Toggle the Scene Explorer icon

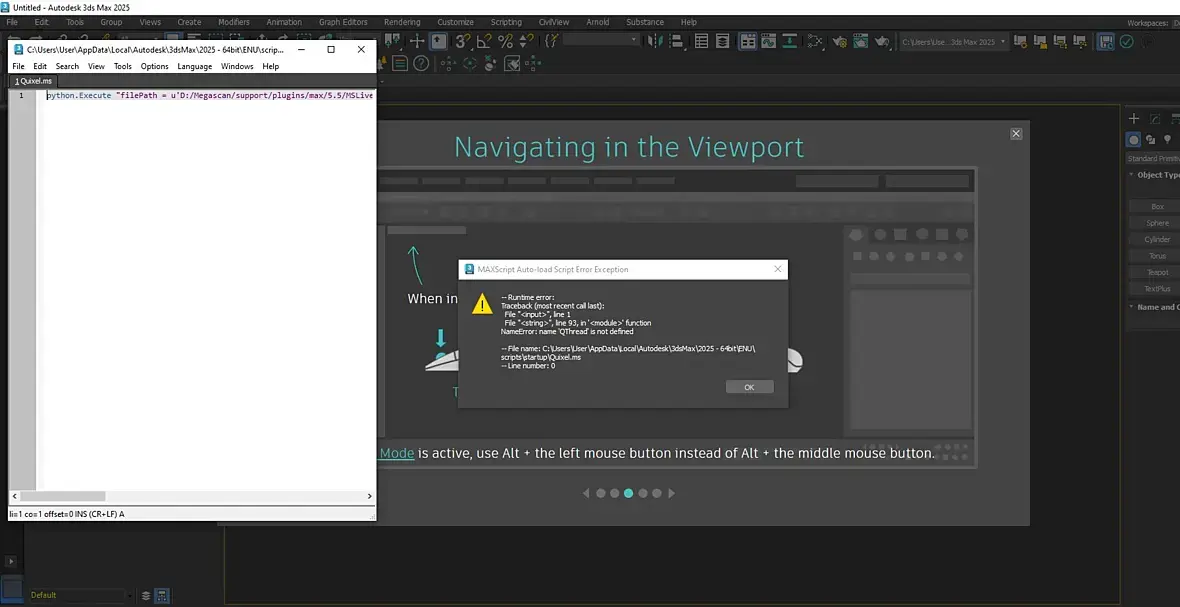701,41
